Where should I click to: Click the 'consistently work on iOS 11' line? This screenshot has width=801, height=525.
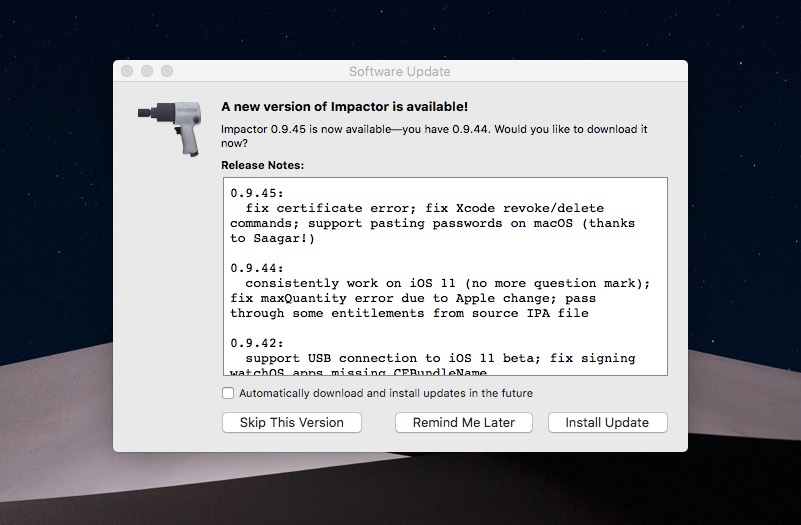point(447,283)
